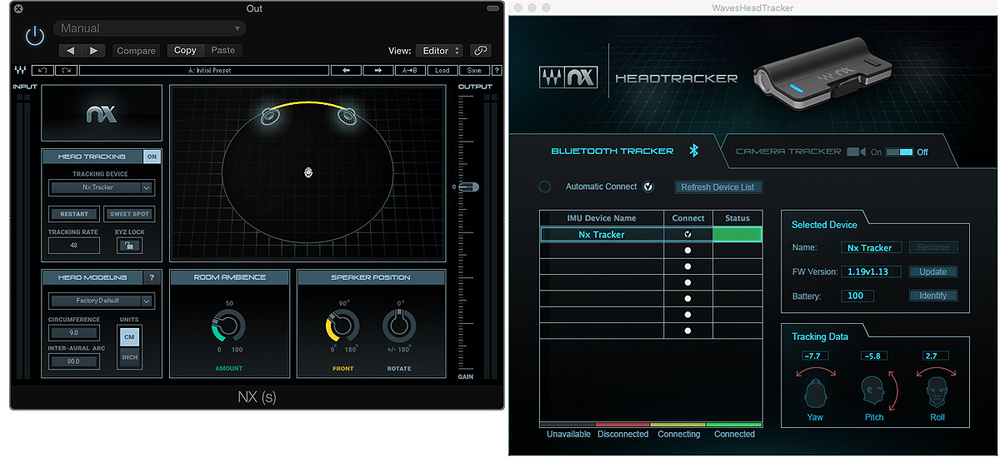Select the Tracking Rate value field
Screen dimensions: 1000x458
tap(73, 245)
